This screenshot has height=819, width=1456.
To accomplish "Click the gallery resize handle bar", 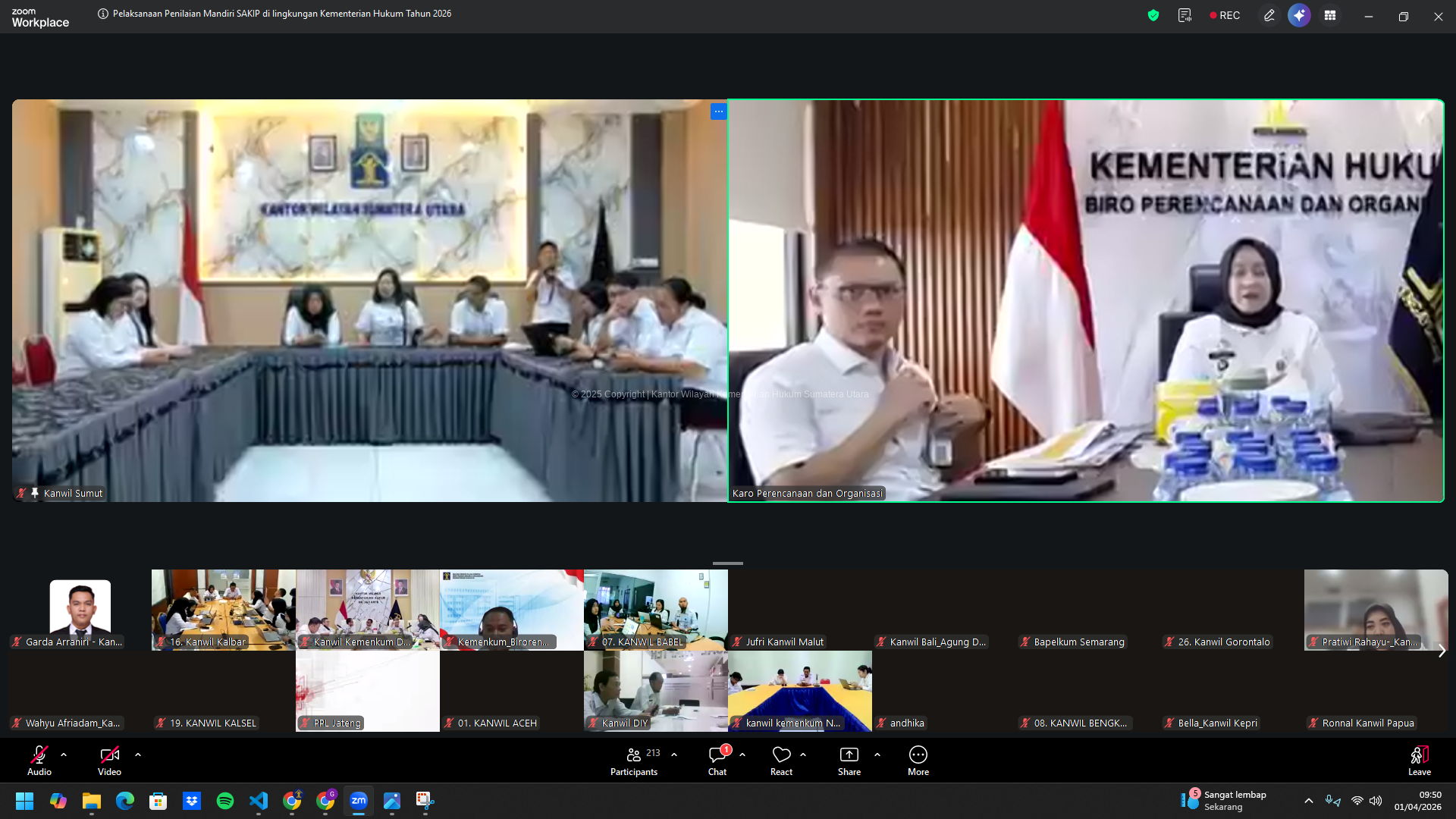I will [727, 563].
